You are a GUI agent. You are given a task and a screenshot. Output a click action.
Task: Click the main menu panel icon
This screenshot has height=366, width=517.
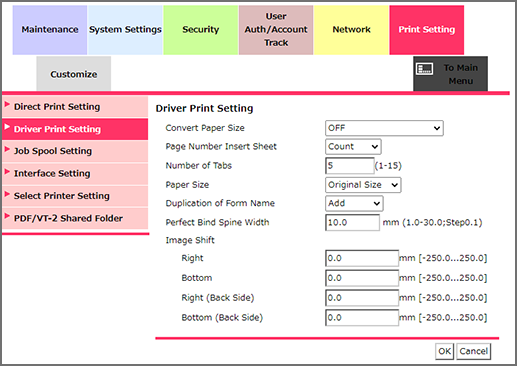pyautogui.click(x=425, y=69)
